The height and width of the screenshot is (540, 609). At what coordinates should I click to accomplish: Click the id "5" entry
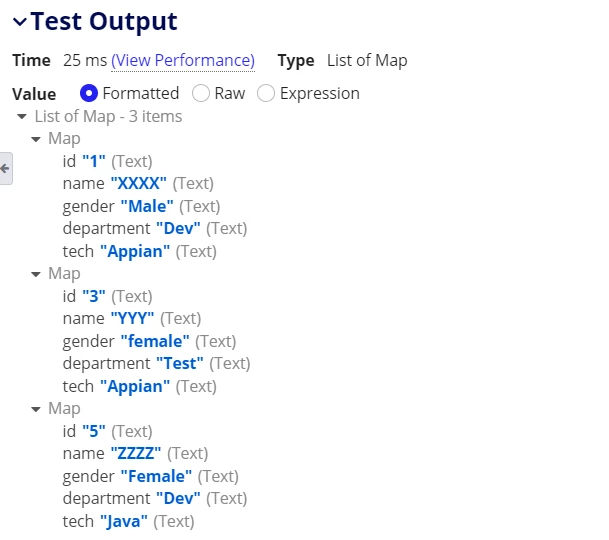coord(108,431)
